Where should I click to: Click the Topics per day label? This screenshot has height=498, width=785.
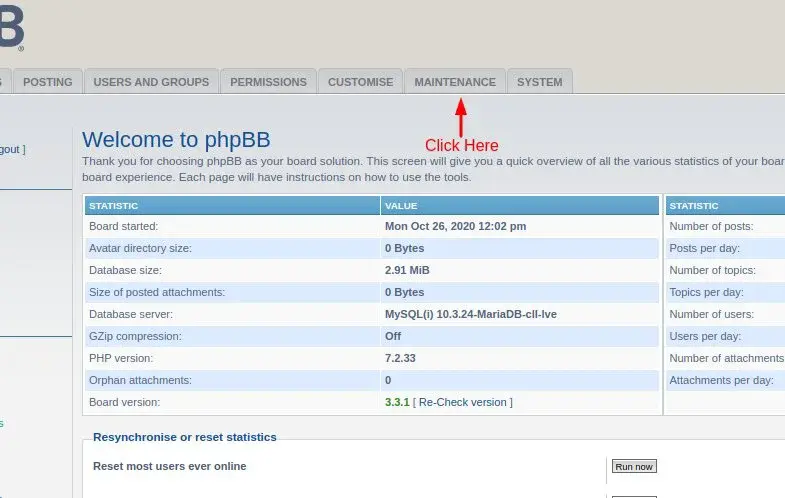click(706, 292)
